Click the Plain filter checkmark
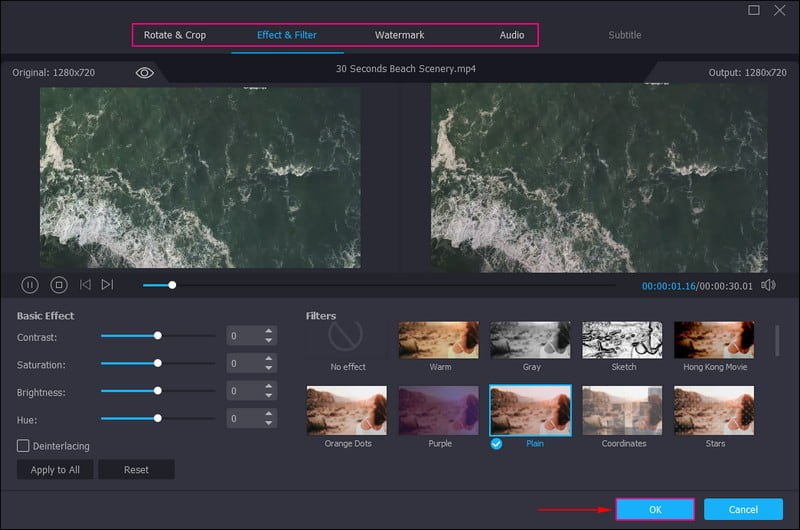Image resolution: width=800 pixels, height=530 pixels. click(x=497, y=443)
